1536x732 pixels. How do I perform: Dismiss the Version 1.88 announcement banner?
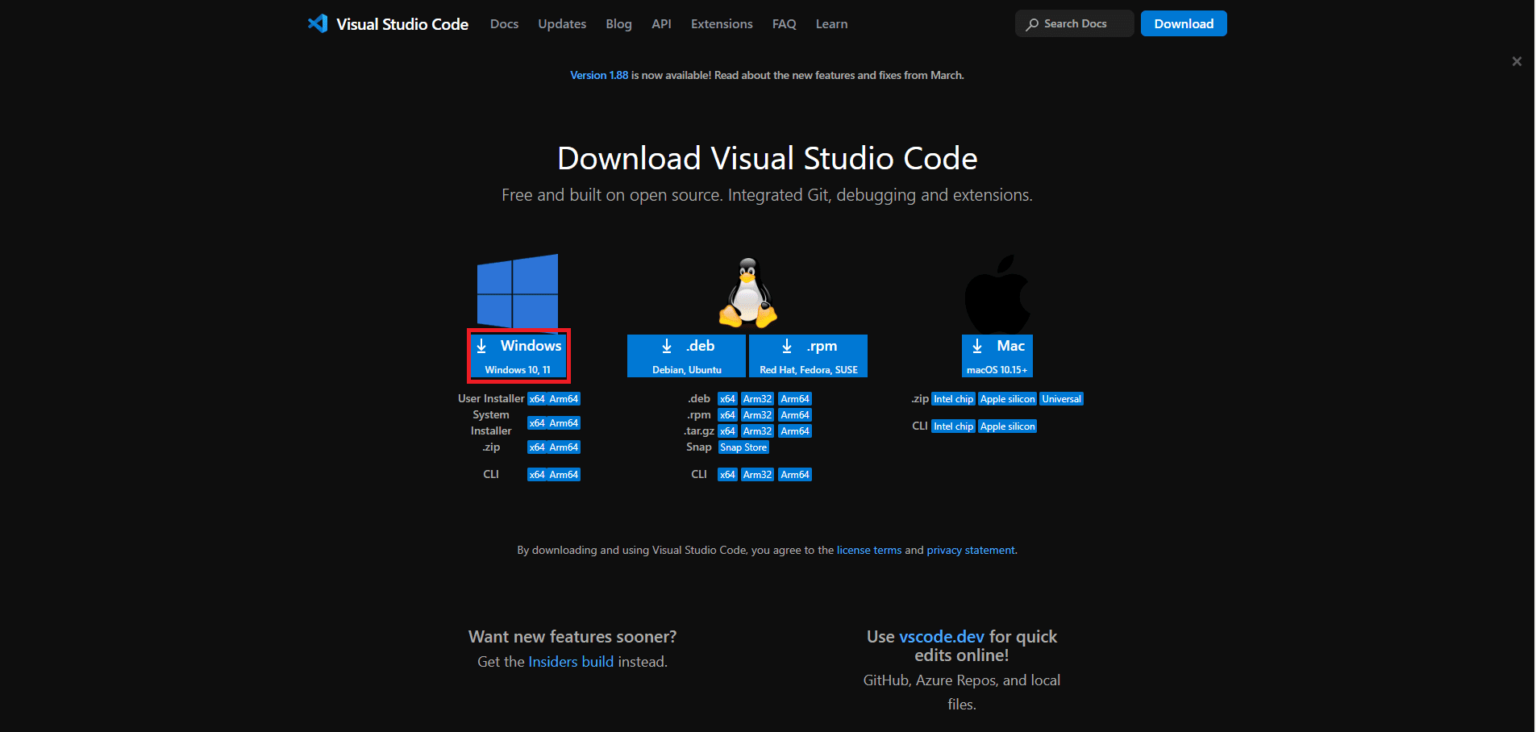coord(1516,61)
